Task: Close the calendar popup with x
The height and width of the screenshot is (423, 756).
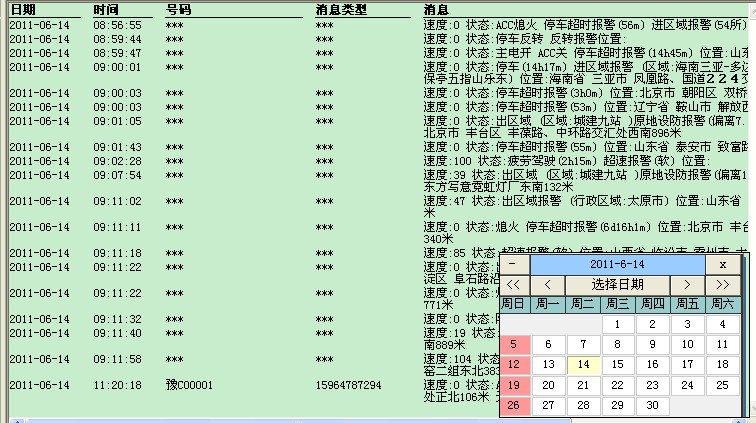Action: [x=723, y=264]
